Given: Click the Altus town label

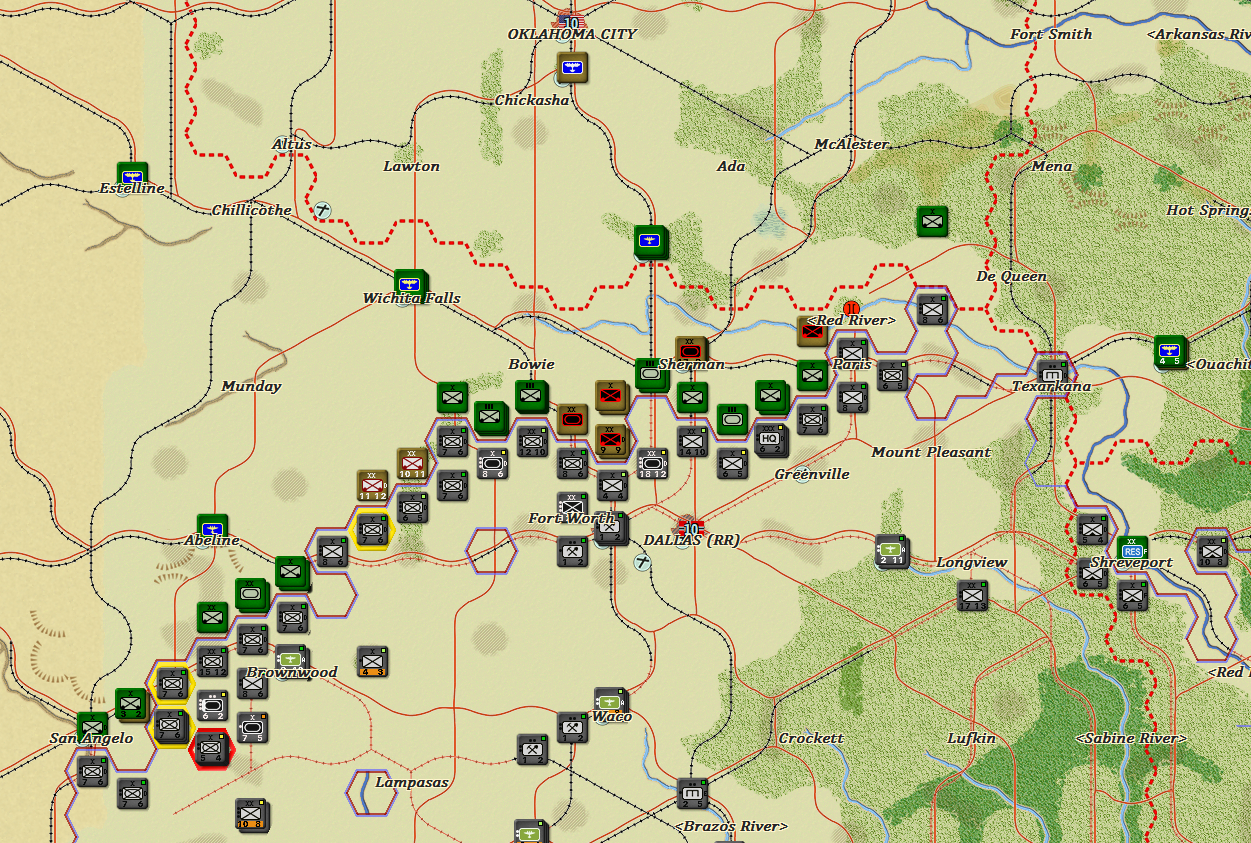Looking at the screenshot, I should [292, 144].
